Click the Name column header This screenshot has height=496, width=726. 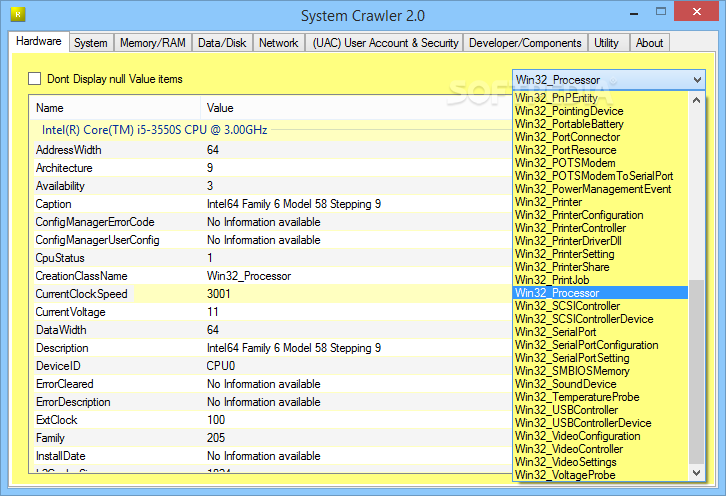[x=115, y=108]
